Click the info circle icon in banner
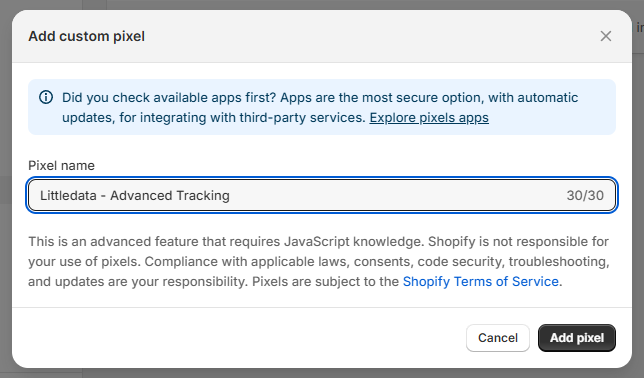The height and width of the screenshot is (378, 644). pyautogui.click(x=46, y=97)
